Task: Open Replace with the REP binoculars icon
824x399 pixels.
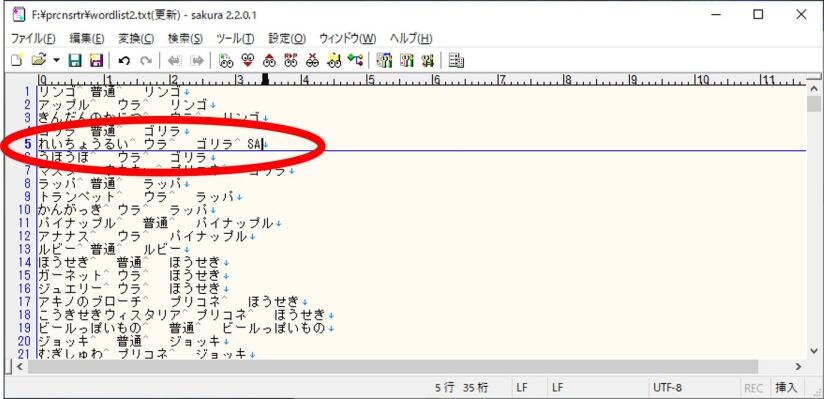Action: pyautogui.click(x=291, y=60)
